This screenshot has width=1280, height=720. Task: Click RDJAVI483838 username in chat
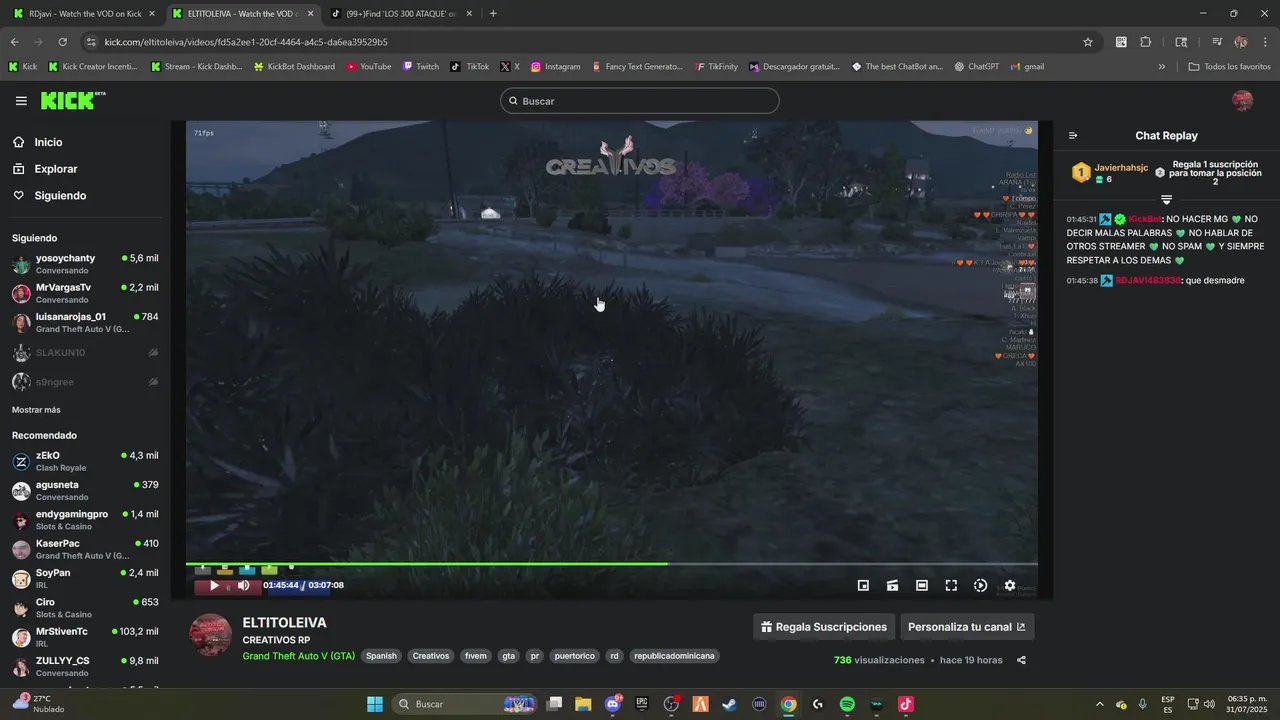coord(1148,281)
